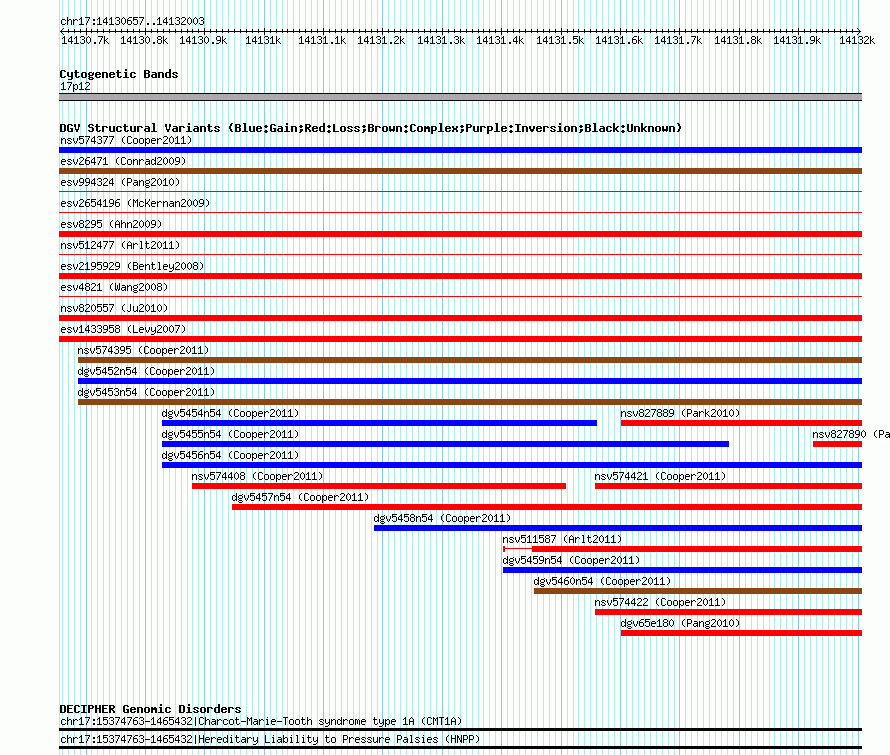Open the nsv511587 (Arlt2011) variant
Viewport: 890px width, 755px height.
[562, 539]
